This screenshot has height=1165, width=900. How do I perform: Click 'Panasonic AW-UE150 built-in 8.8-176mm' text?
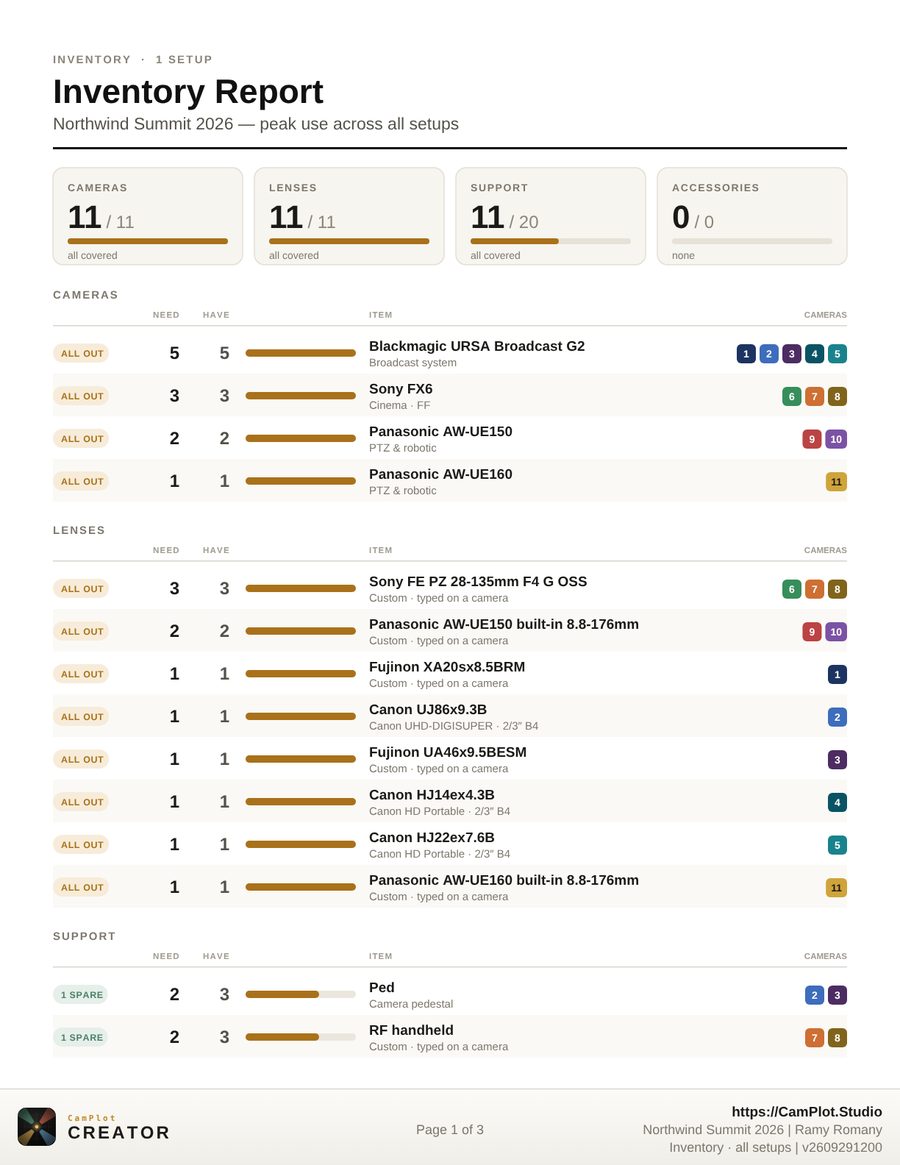coord(504,624)
